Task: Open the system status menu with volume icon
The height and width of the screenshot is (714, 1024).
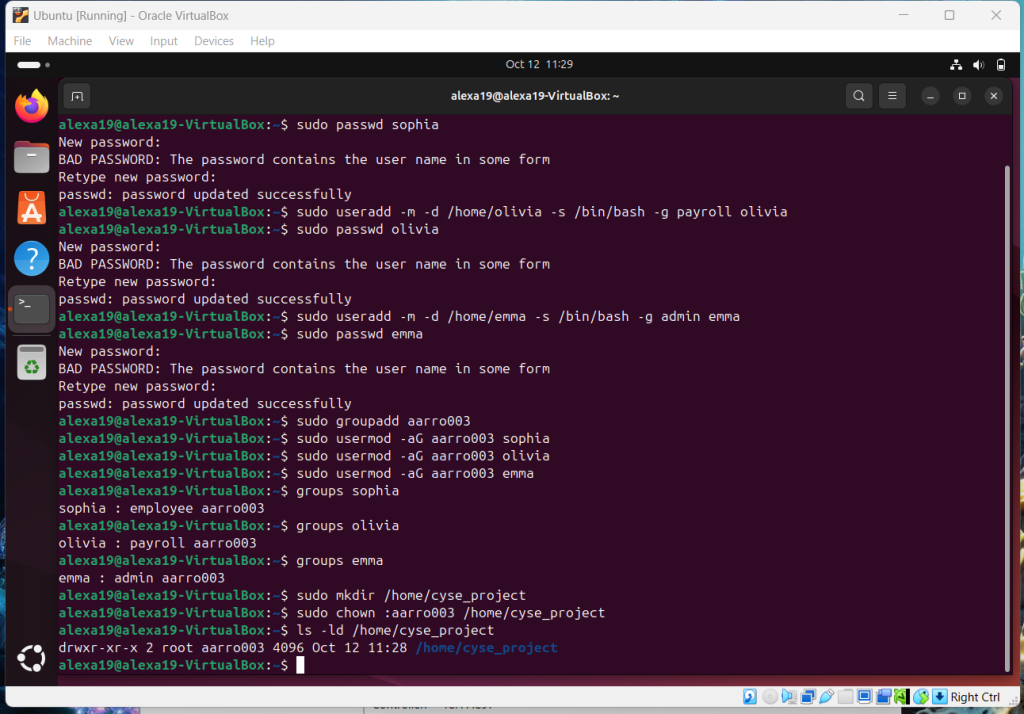Action: 979,65
